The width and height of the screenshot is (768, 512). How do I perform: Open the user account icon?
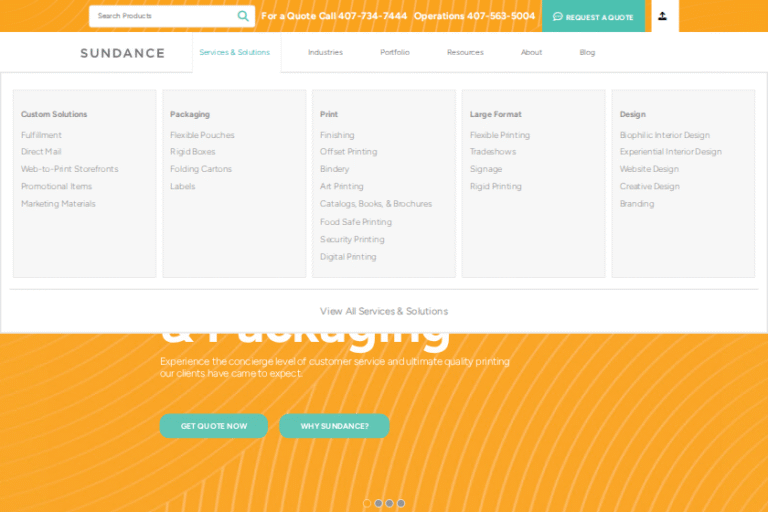662,16
